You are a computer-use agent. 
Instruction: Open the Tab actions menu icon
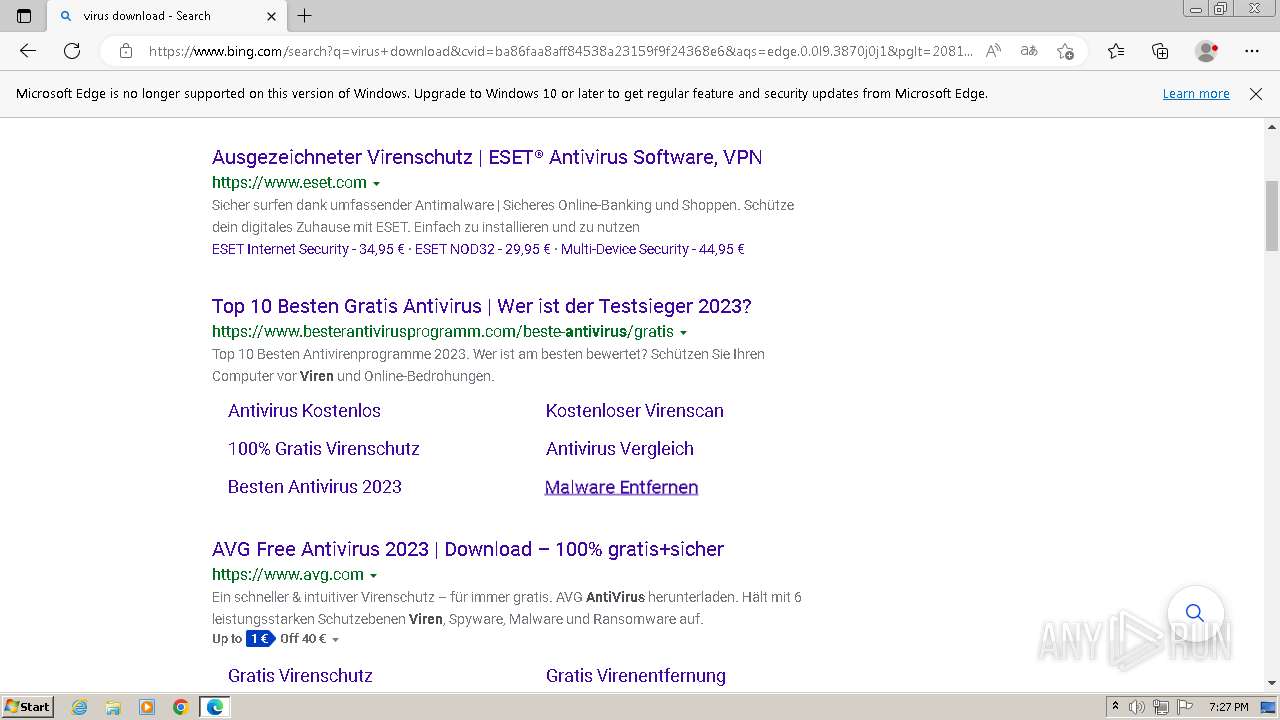[24, 16]
